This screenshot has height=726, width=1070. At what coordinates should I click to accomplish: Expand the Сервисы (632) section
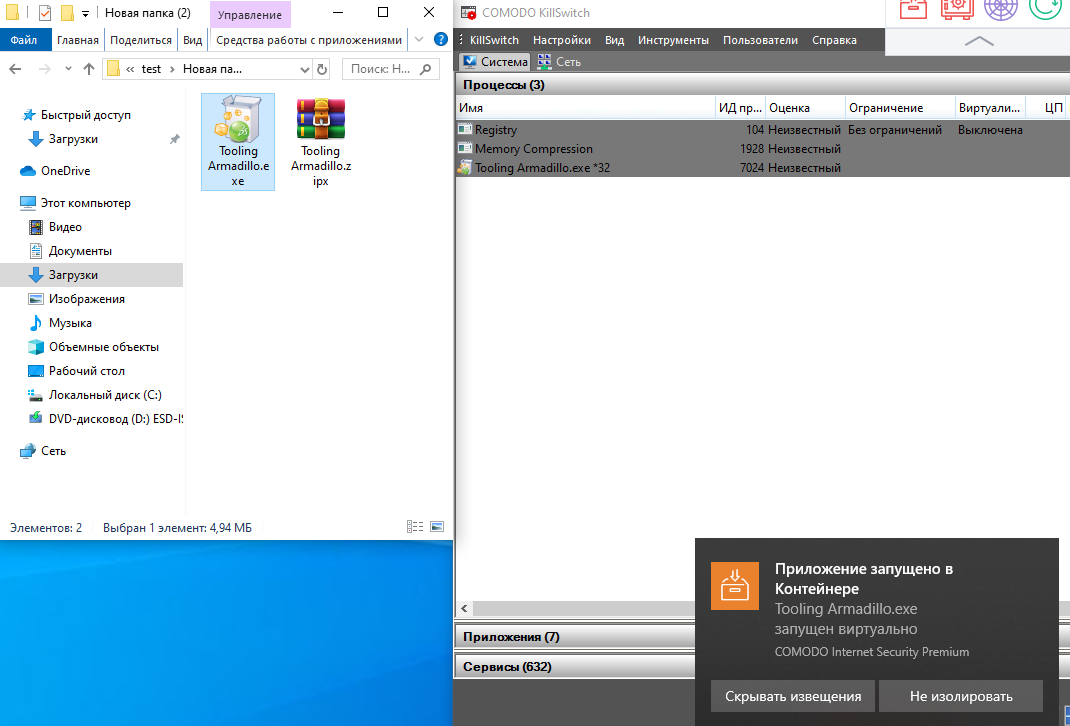[x=575, y=667]
